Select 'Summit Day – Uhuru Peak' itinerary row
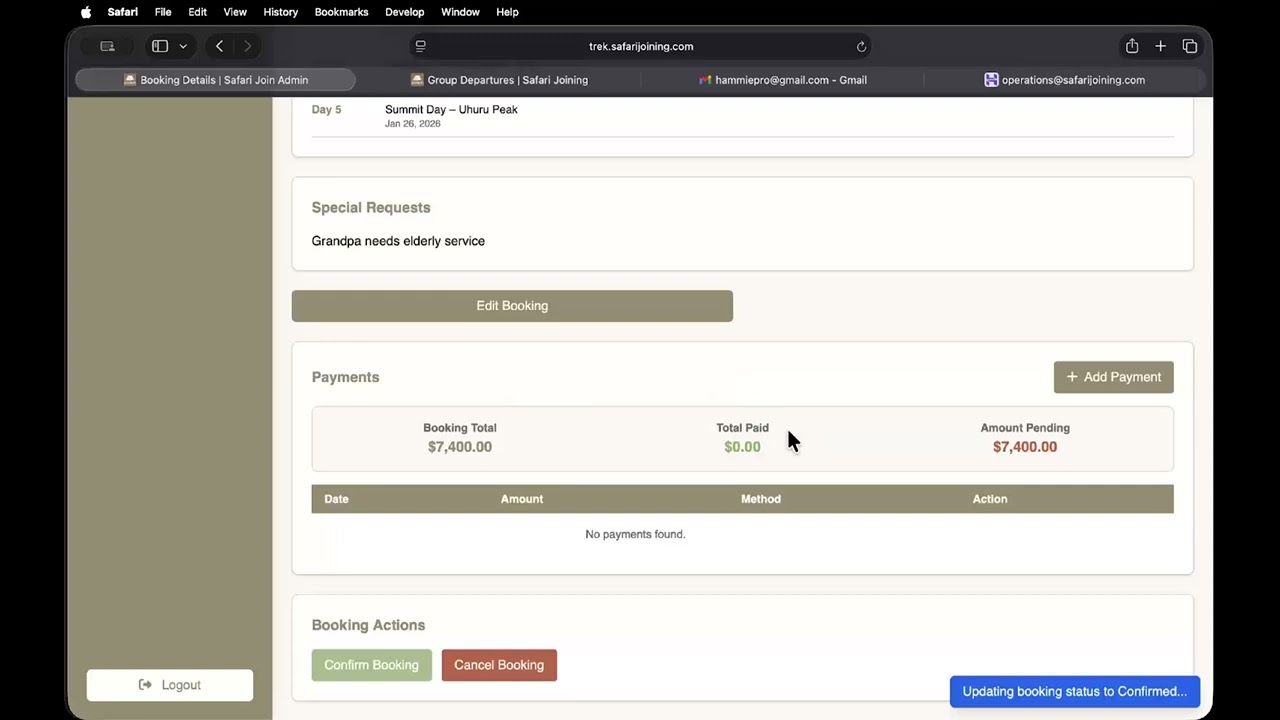The height and width of the screenshot is (720, 1280). pos(742,117)
